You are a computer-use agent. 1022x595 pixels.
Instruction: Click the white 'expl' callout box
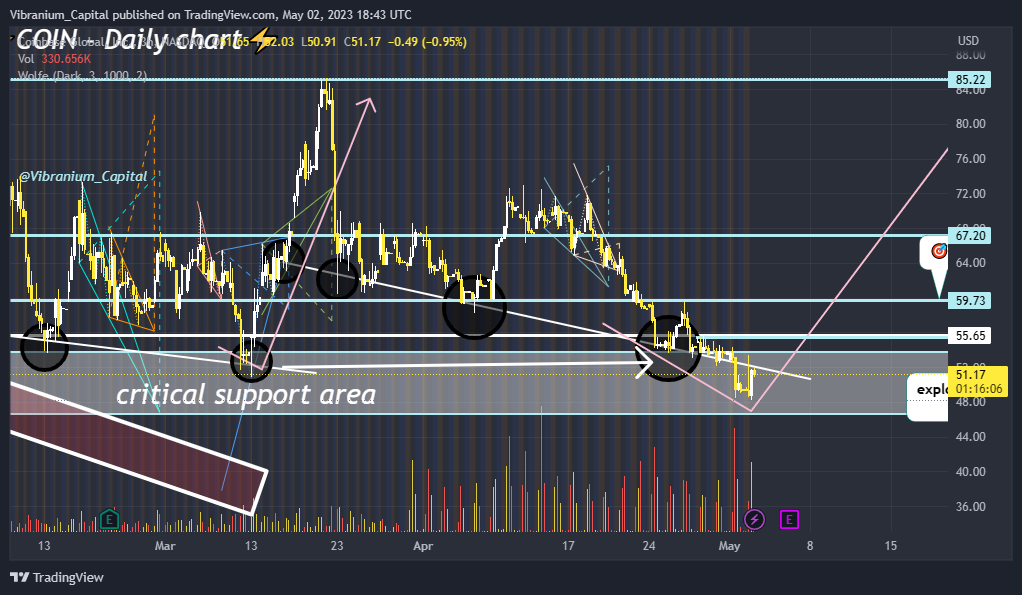click(927, 397)
